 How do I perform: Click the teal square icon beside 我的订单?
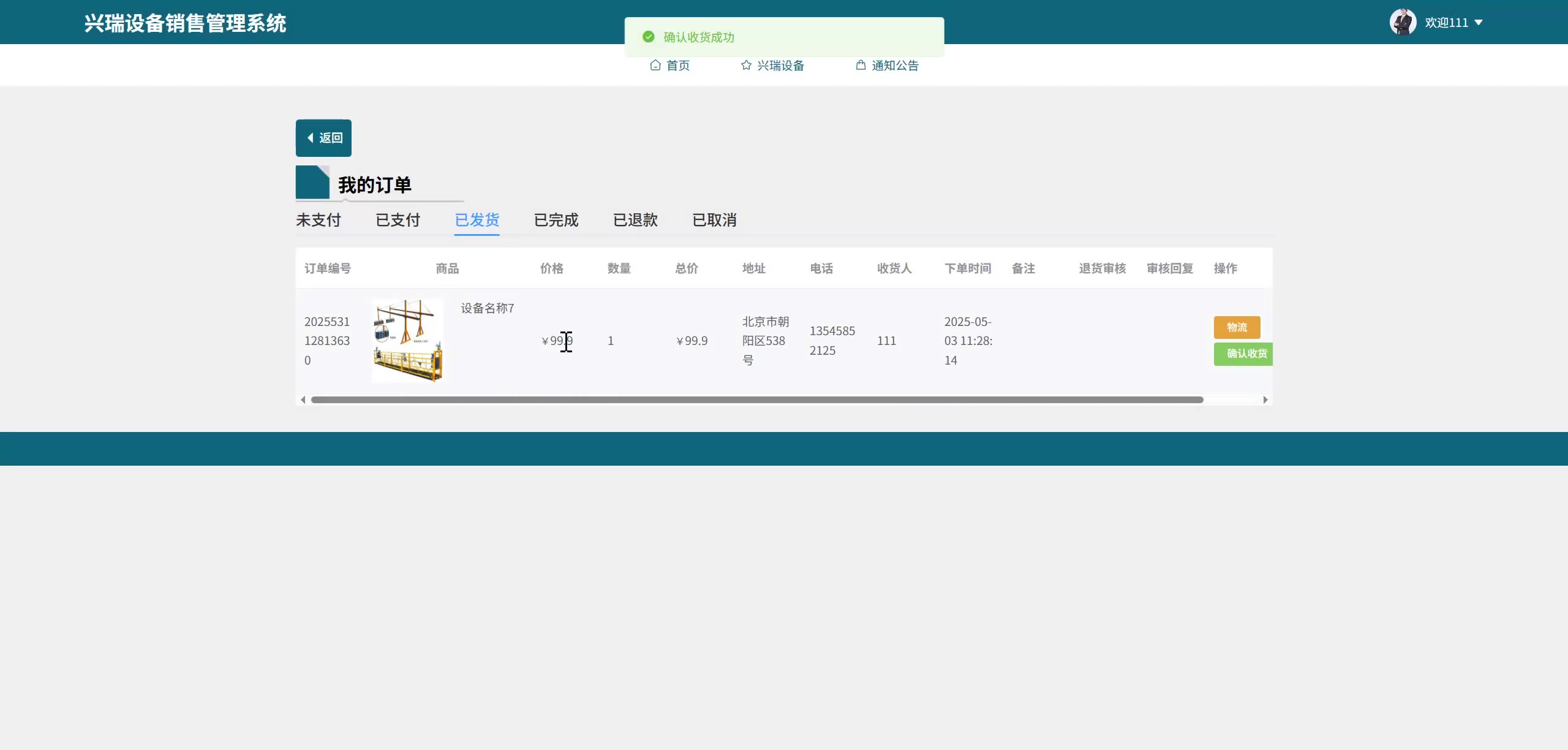(312, 182)
